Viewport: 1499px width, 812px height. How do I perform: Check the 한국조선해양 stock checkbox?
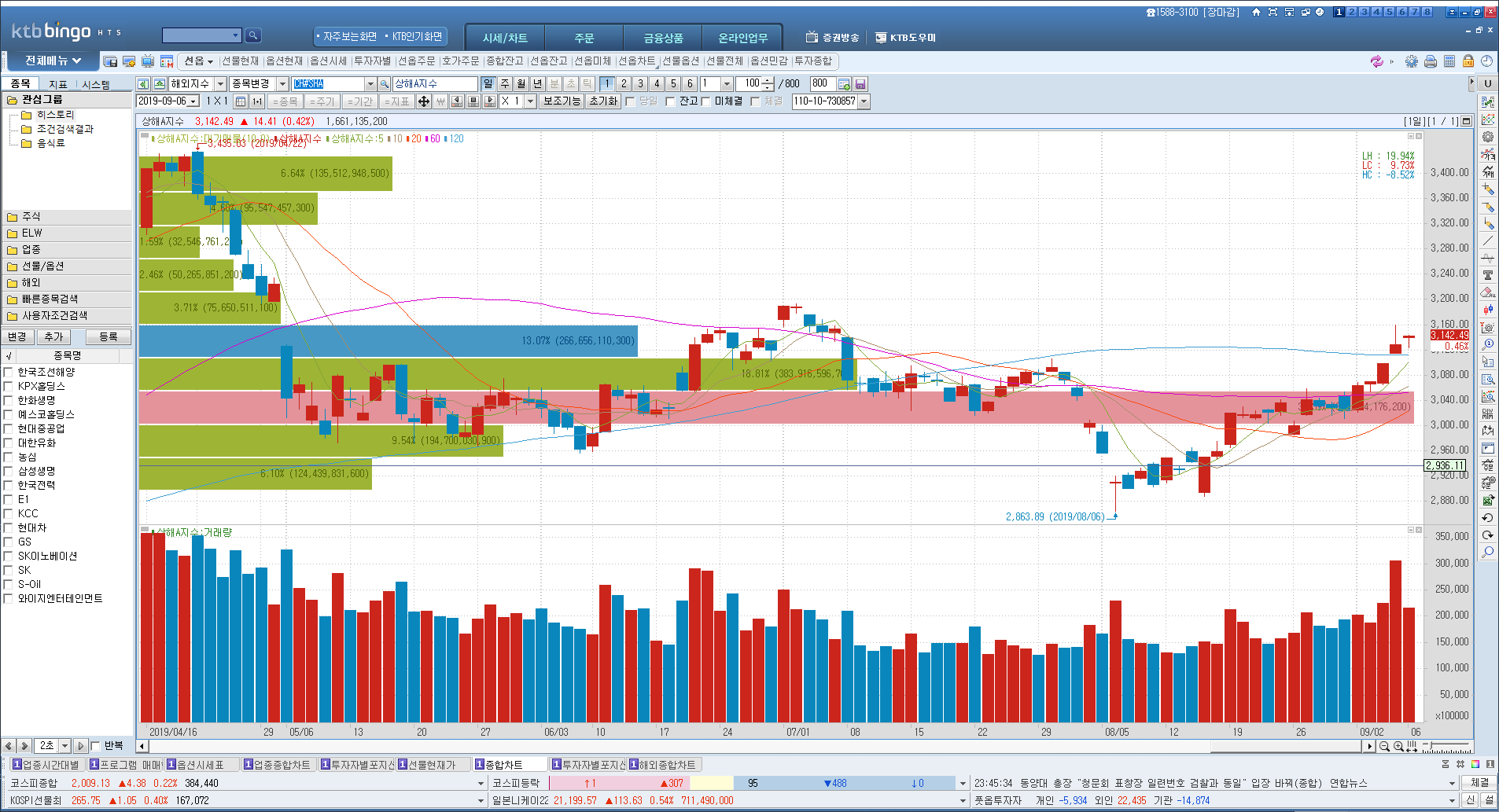[9, 373]
